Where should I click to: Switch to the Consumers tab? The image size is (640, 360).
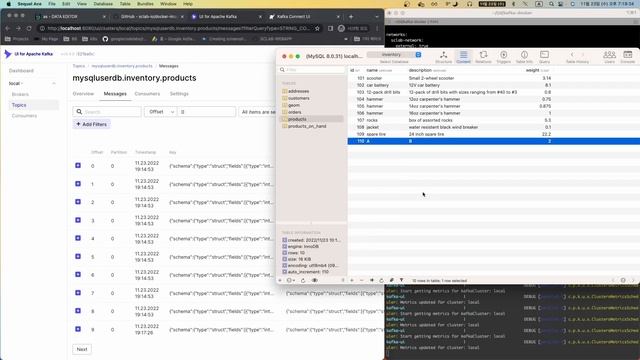[x=147, y=94]
